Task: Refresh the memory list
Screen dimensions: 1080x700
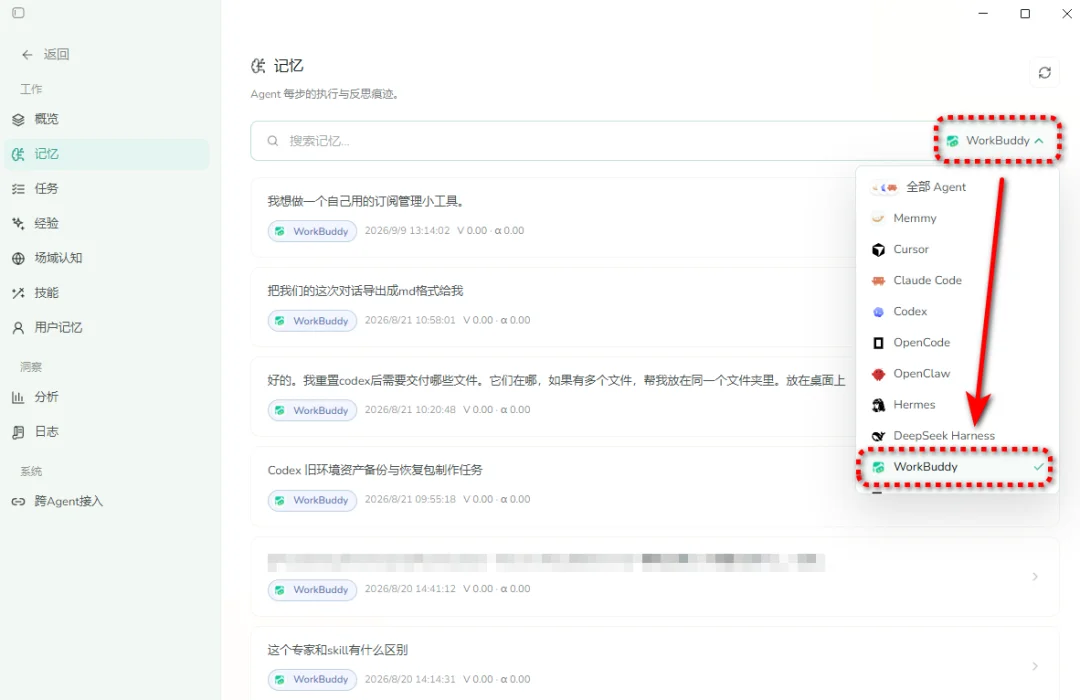Action: pos(1044,72)
